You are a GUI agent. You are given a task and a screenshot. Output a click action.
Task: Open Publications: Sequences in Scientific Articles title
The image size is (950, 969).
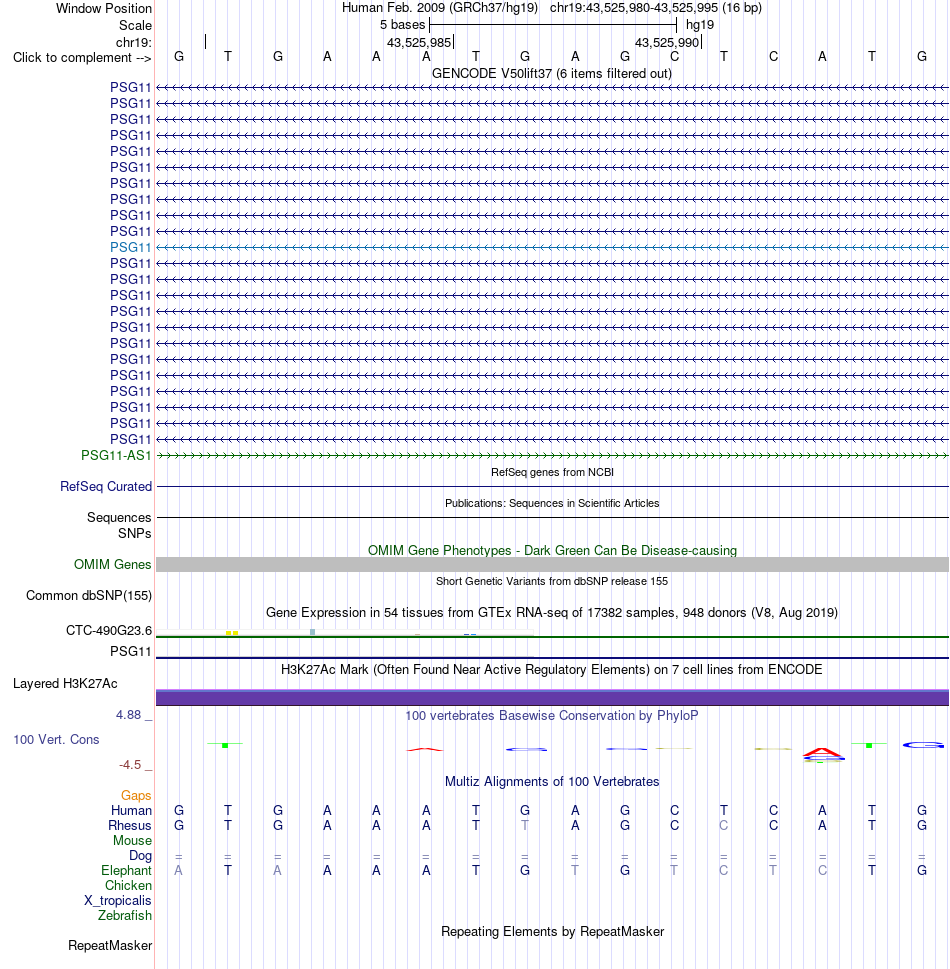552,503
